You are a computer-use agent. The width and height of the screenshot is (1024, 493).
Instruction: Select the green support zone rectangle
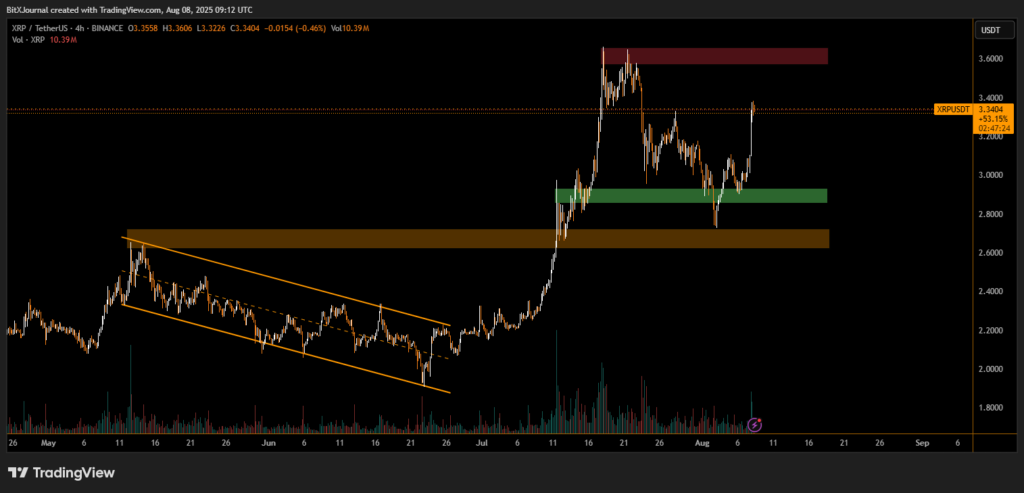coord(690,196)
